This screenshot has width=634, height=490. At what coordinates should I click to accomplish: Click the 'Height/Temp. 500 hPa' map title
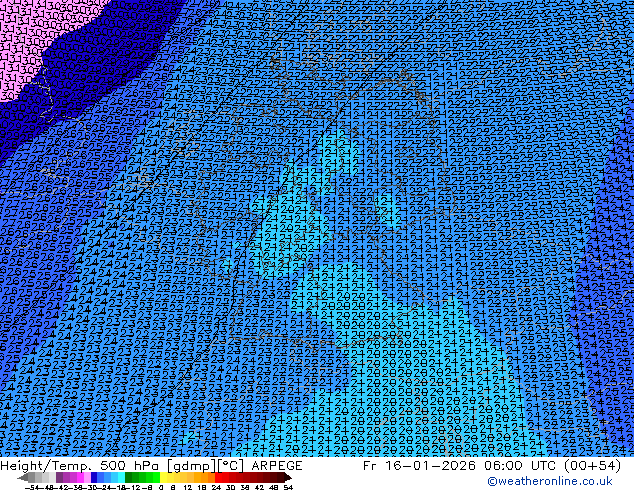click(x=80, y=466)
